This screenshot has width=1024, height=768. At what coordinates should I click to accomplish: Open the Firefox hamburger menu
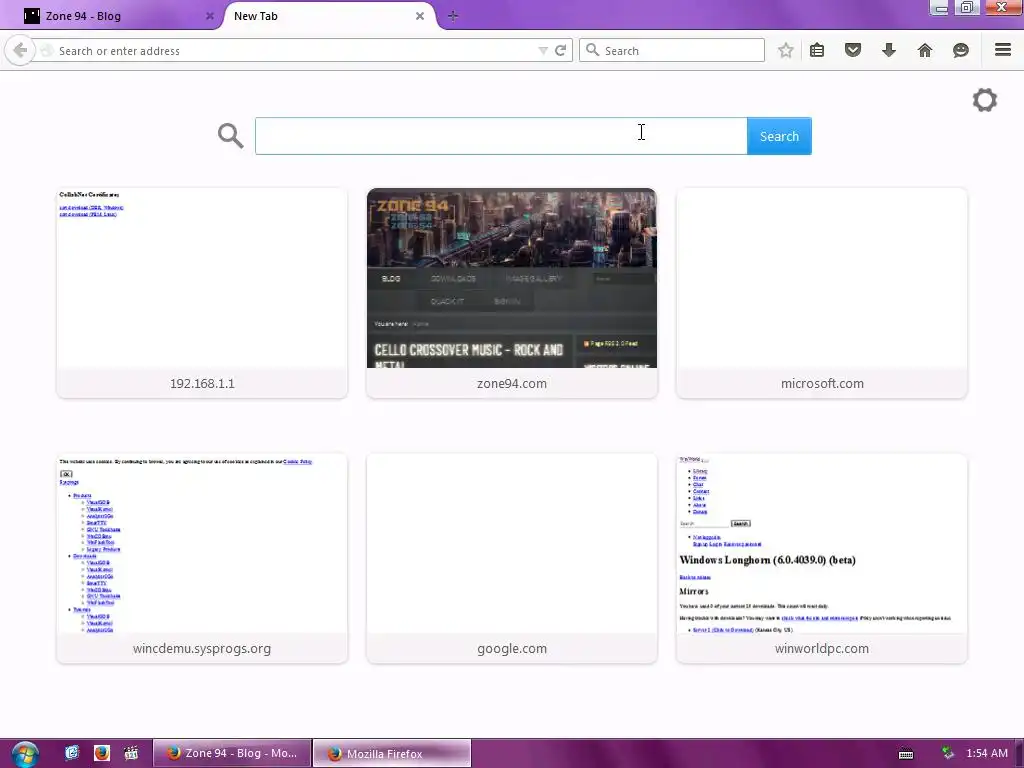(1003, 50)
